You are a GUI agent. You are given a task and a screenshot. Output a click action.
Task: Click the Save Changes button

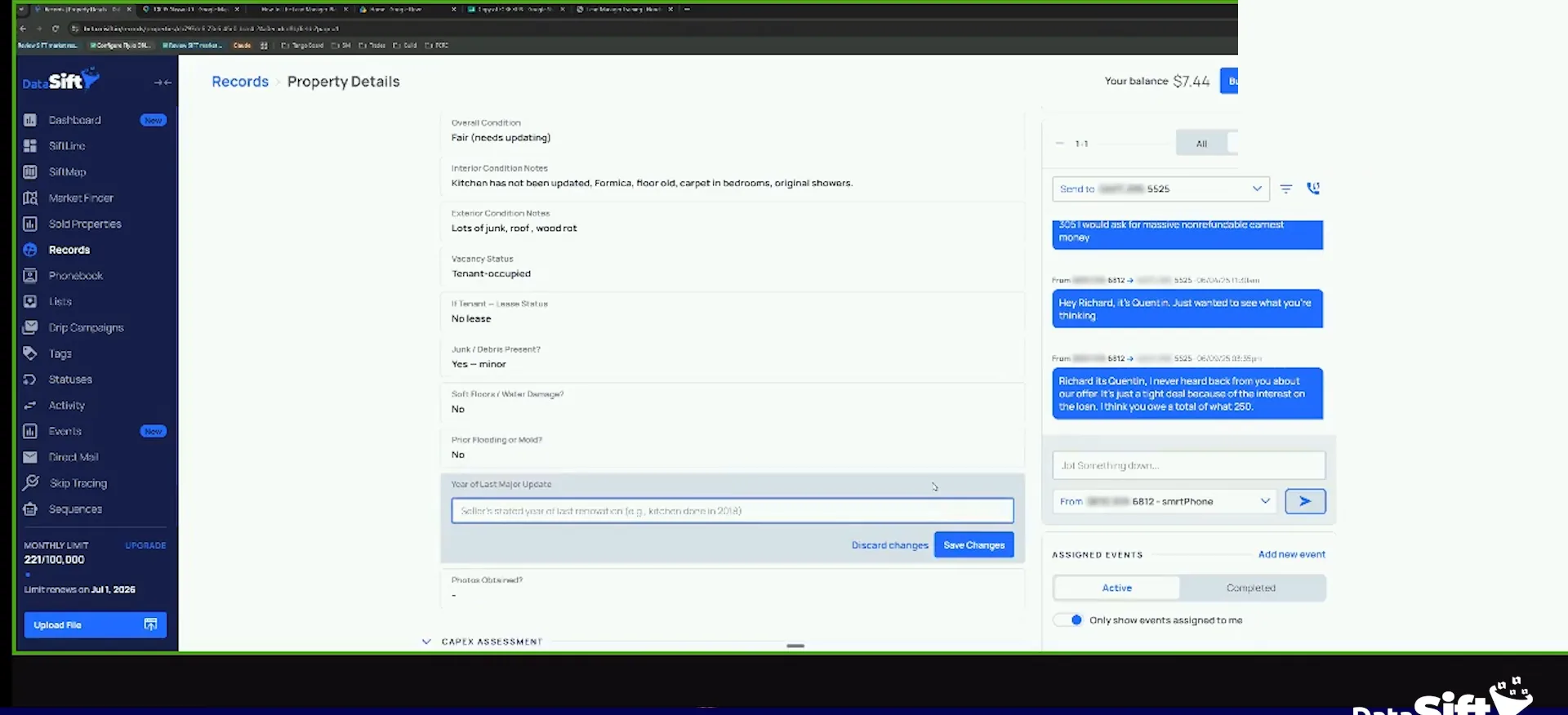(974, 545)
